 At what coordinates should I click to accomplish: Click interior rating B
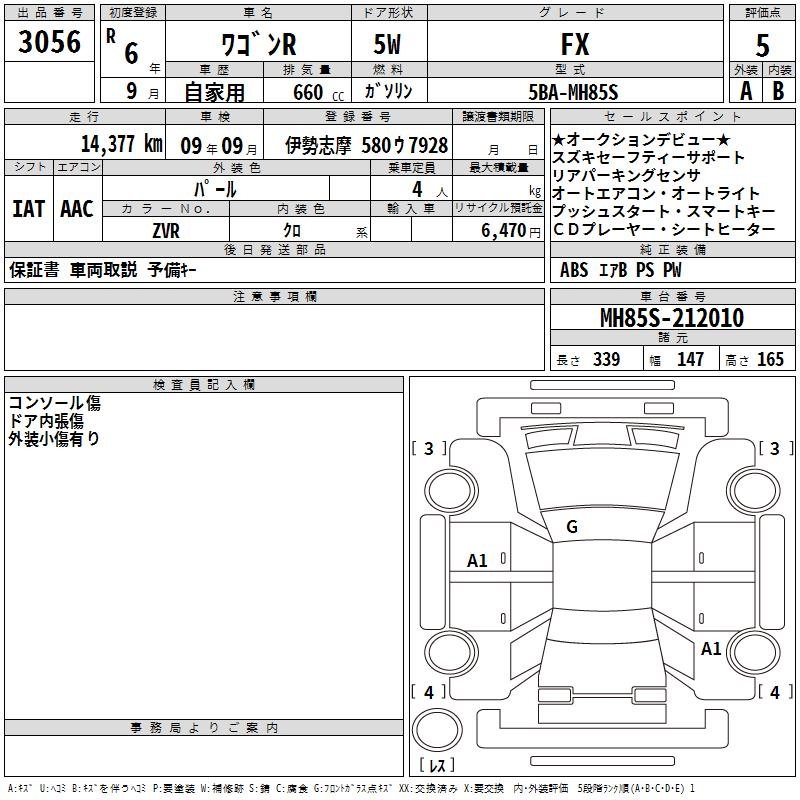[778, 91]
